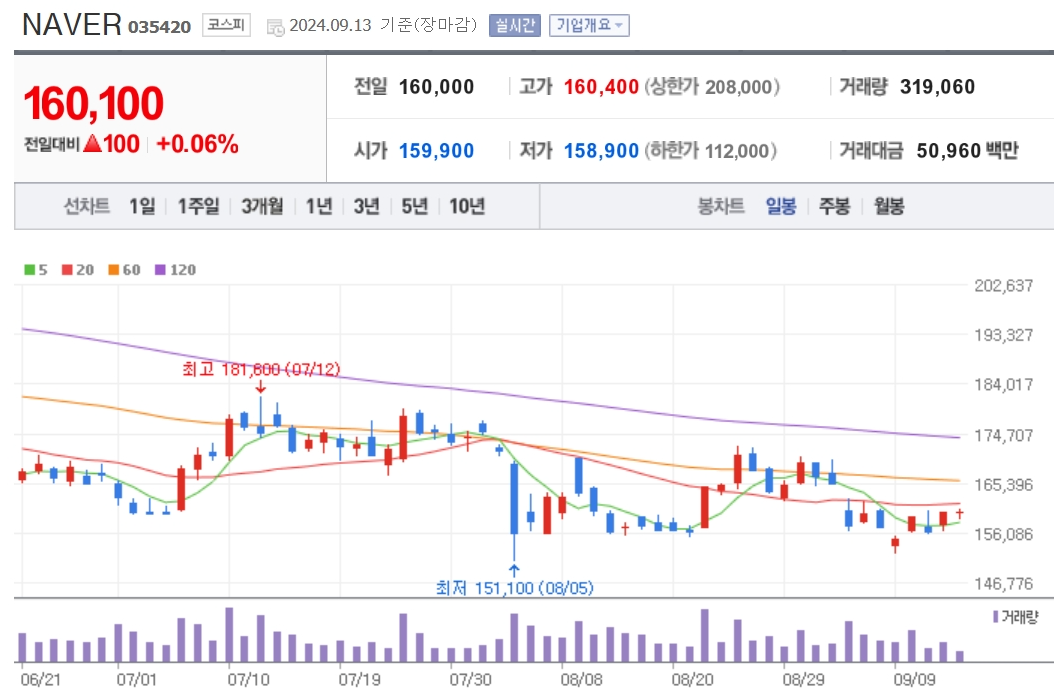Click the 코스피 market badge
This screenshot has height=696, width=1054.
(227, 26)
